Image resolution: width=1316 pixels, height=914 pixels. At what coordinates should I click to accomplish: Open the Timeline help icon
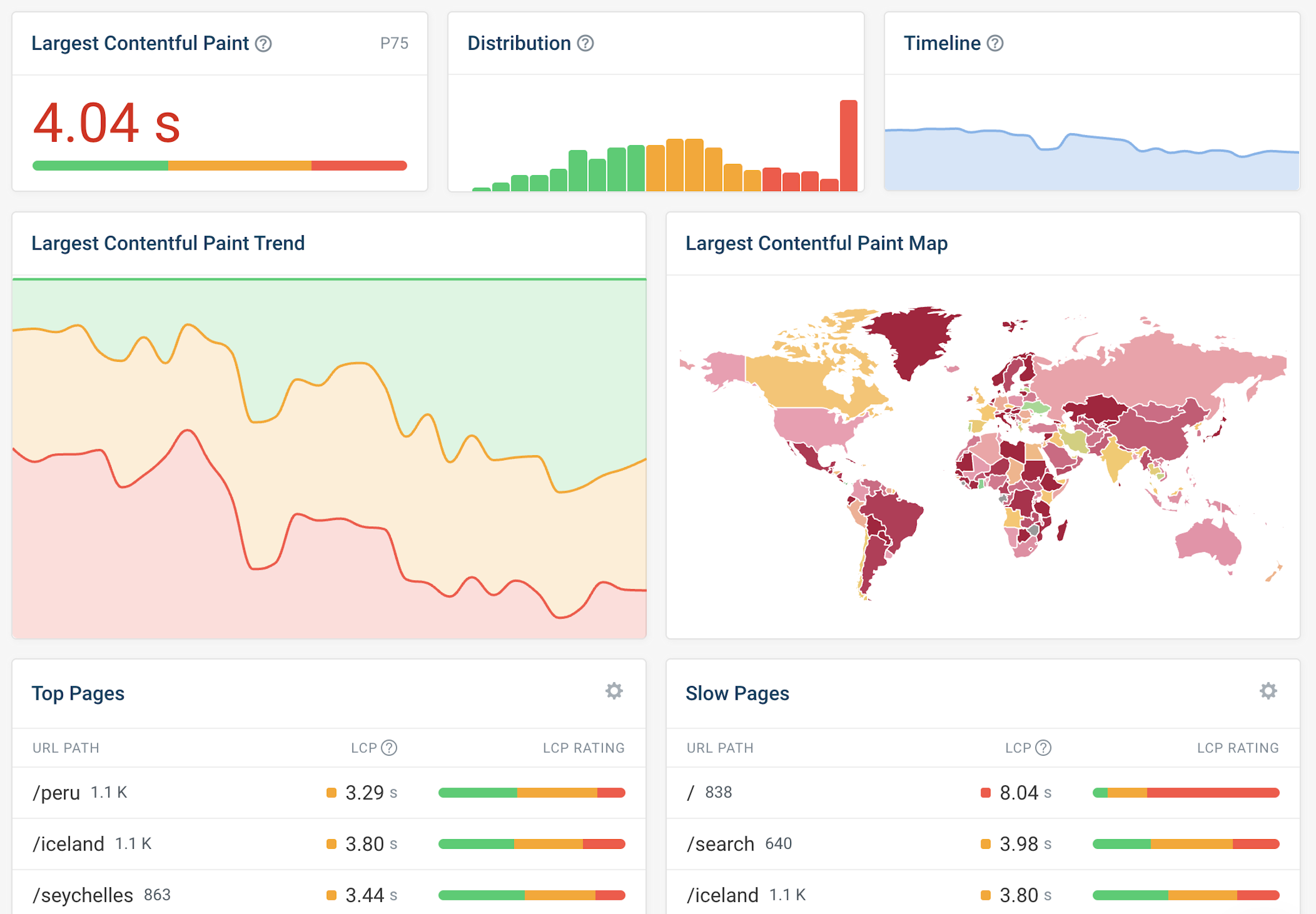tap(994, 43)
